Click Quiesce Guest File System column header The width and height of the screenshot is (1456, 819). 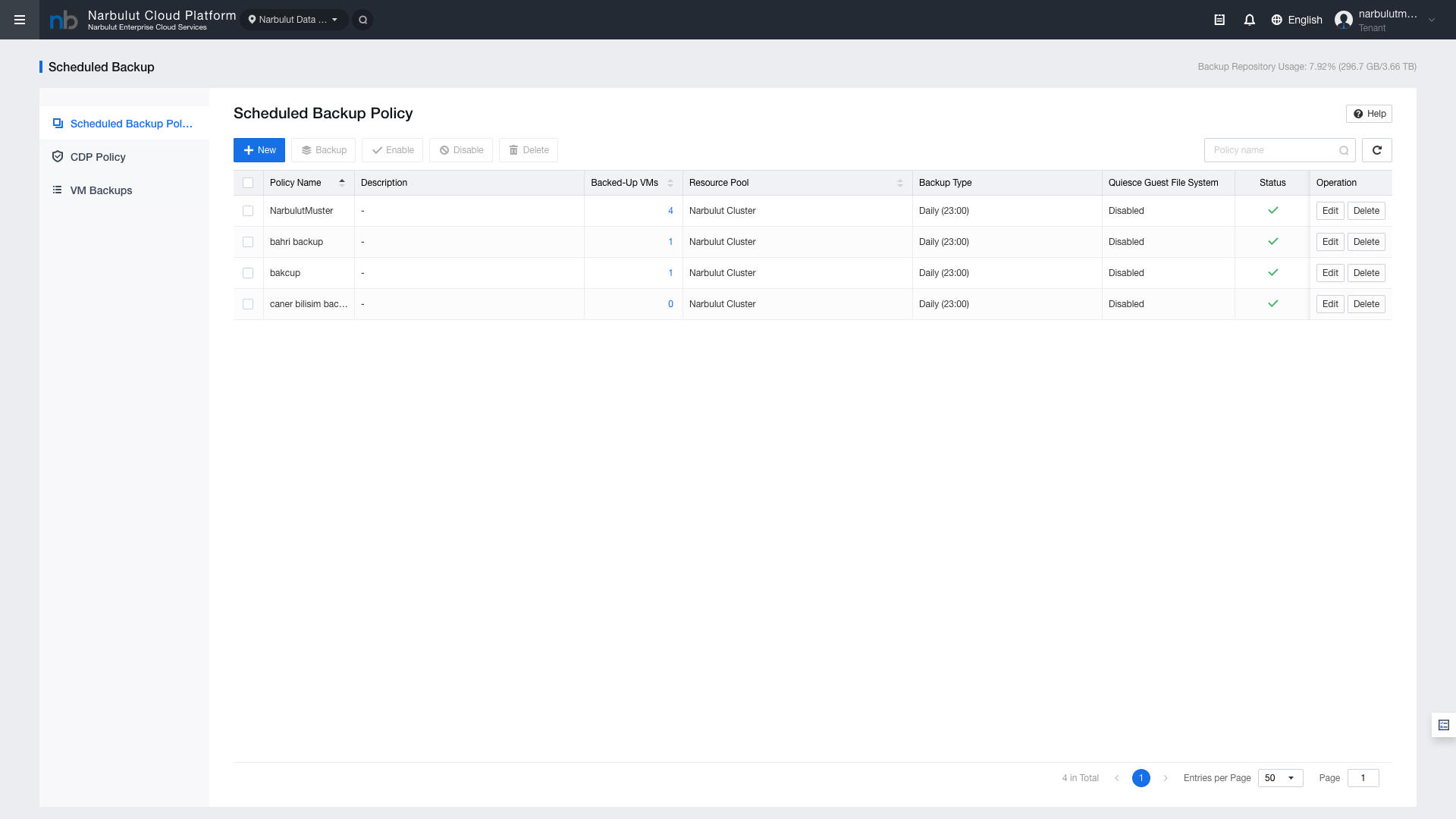click(1163, 183)
